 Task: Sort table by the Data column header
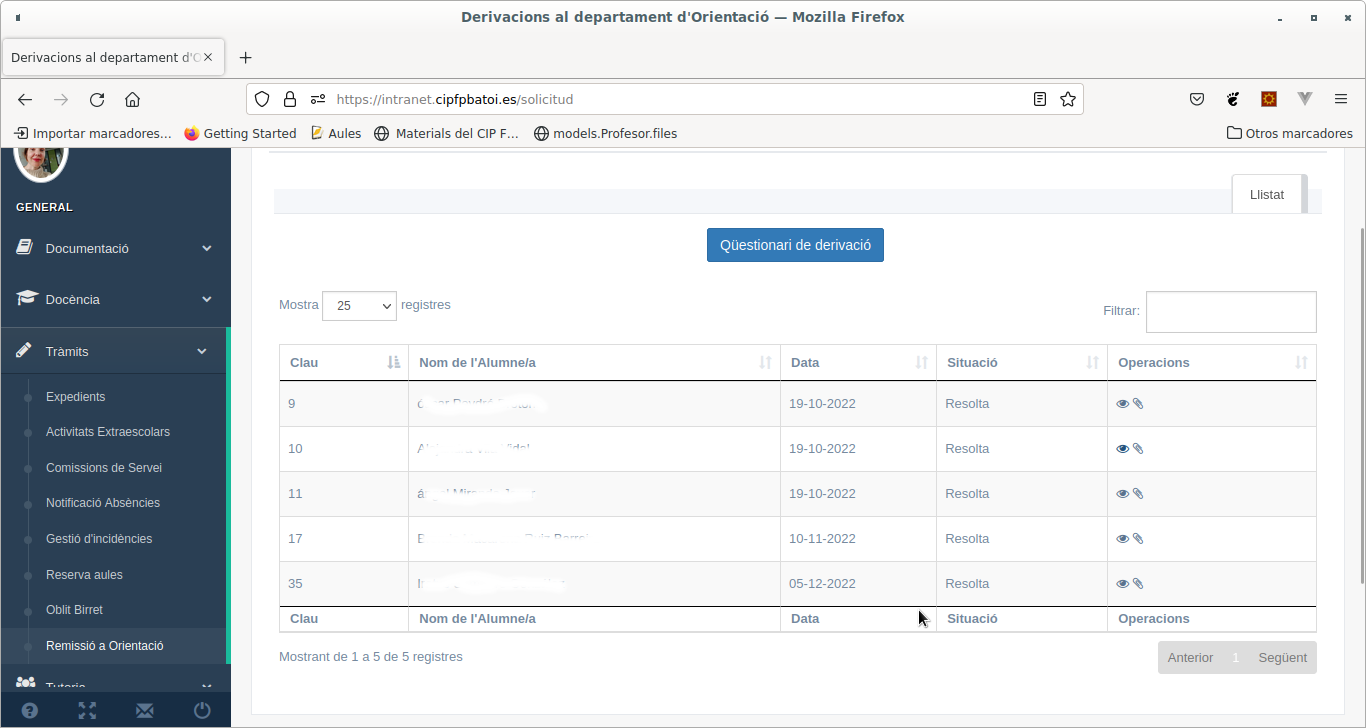tap(858, 363)
